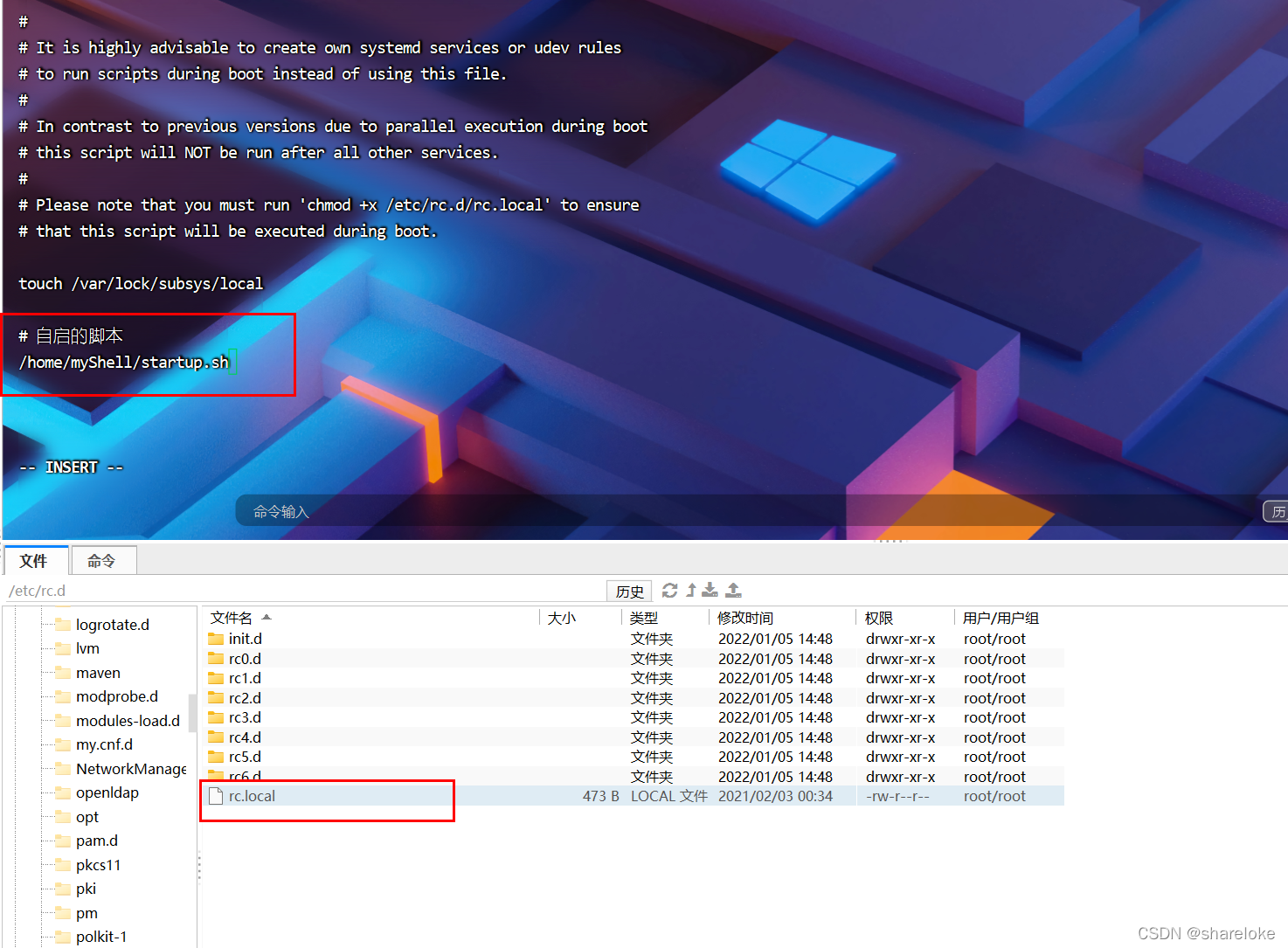This screenshot has width=1288, height=948.
Task: Open the polkit-1 folder in tree
Action: pyautogui.click(x=101, y=937)
